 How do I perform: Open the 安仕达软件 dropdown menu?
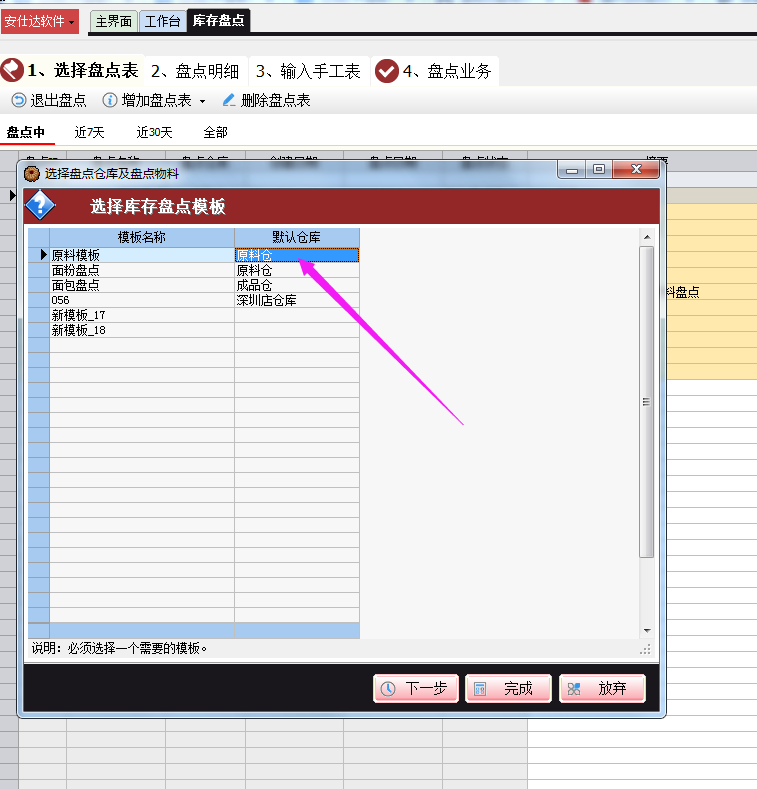coord(40,22)
